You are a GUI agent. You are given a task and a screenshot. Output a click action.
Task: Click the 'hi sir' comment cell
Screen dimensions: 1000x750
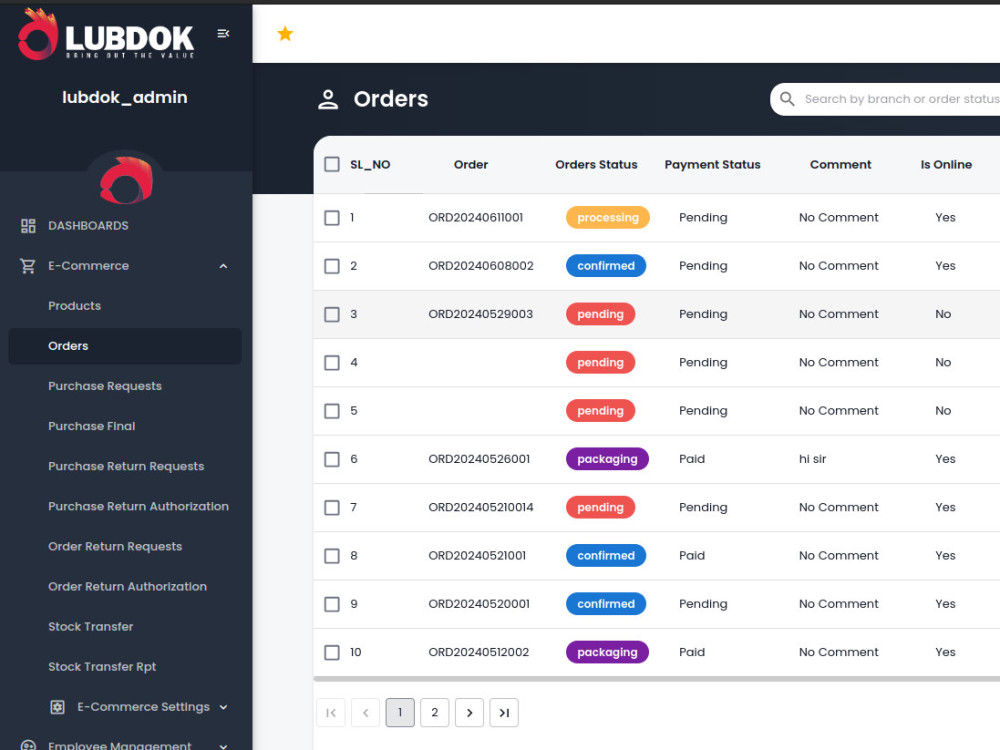(x=812, y=459)
